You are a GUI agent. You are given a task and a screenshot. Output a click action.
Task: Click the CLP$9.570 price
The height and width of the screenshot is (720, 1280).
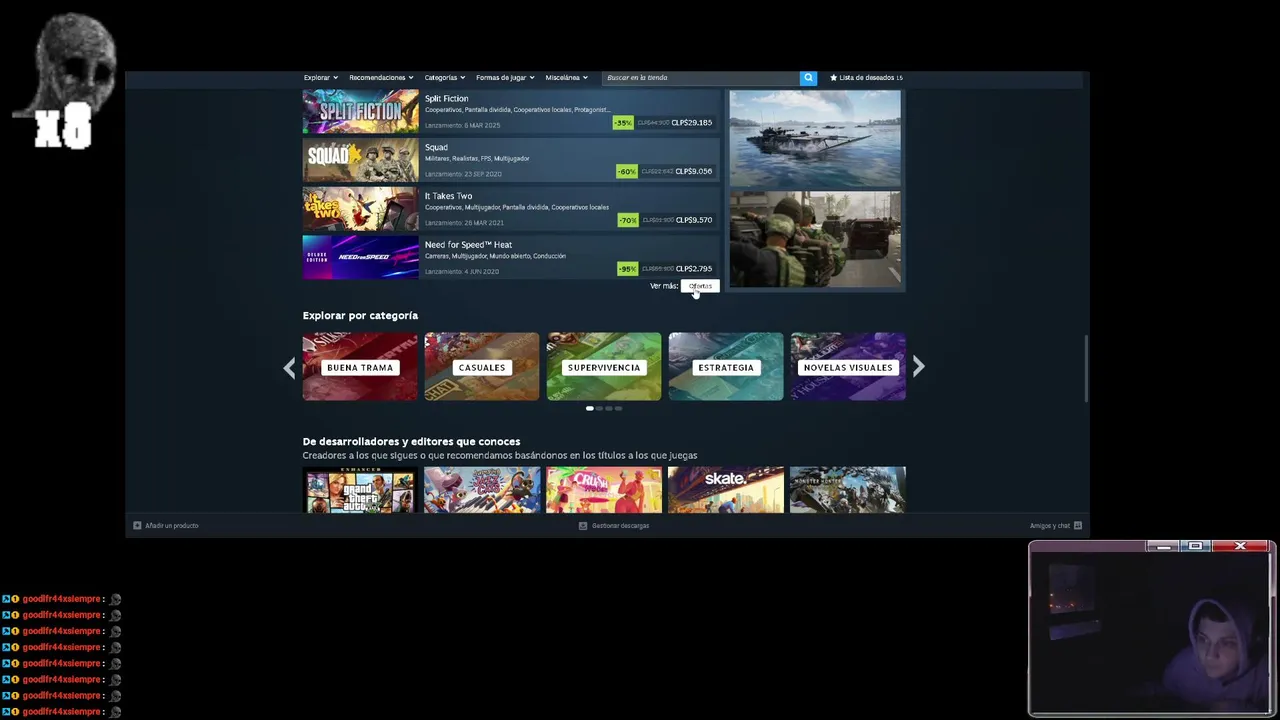coord(694,220)
